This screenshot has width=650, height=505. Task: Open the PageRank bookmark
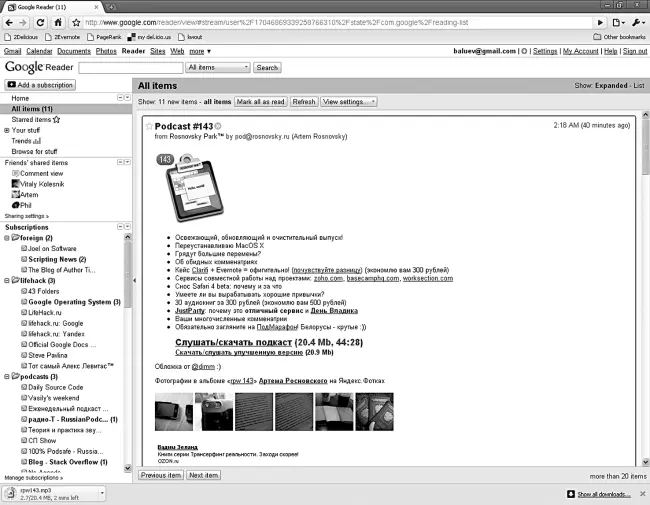point(104,37)
